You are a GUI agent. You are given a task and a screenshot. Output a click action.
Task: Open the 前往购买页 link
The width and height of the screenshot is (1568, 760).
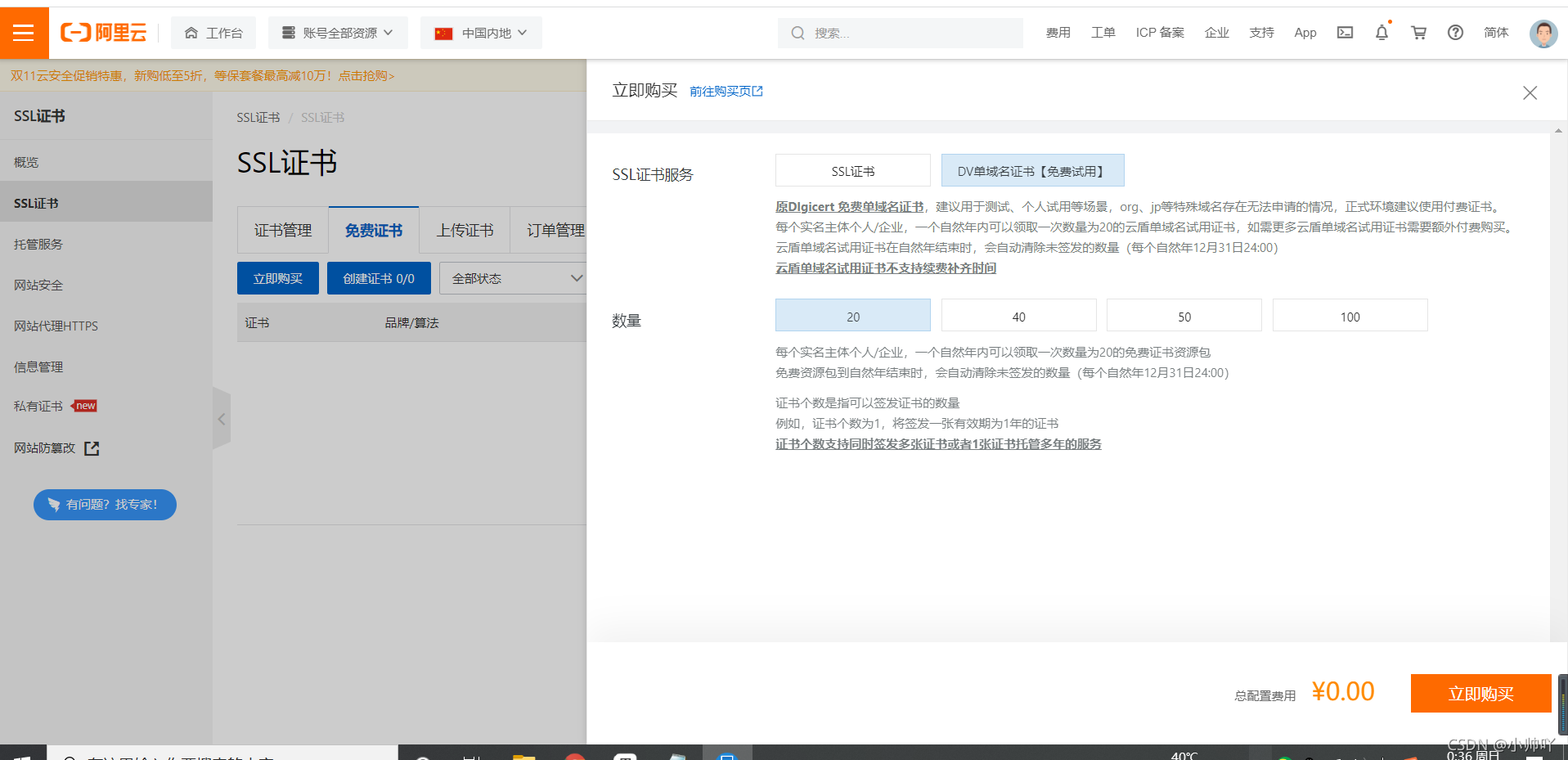[x=726, y=92]
